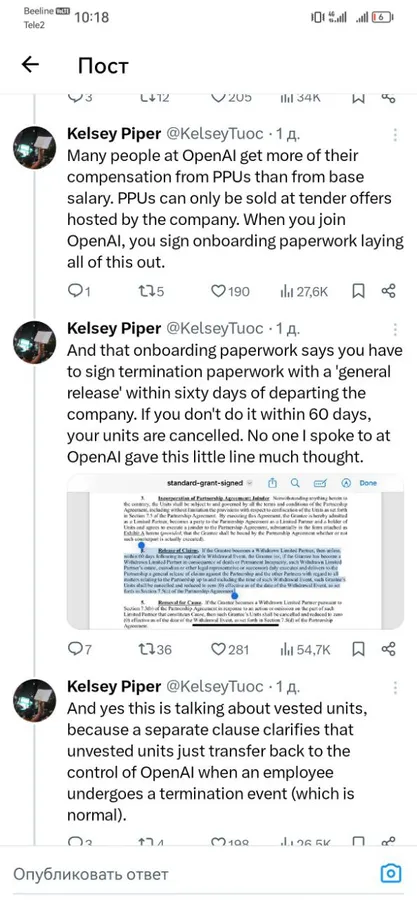The image size is (417, 900).
Task: Open three-dot menu on first Kelsey Piper tweet
Action: pyautogui.click(x=395, y=135)
